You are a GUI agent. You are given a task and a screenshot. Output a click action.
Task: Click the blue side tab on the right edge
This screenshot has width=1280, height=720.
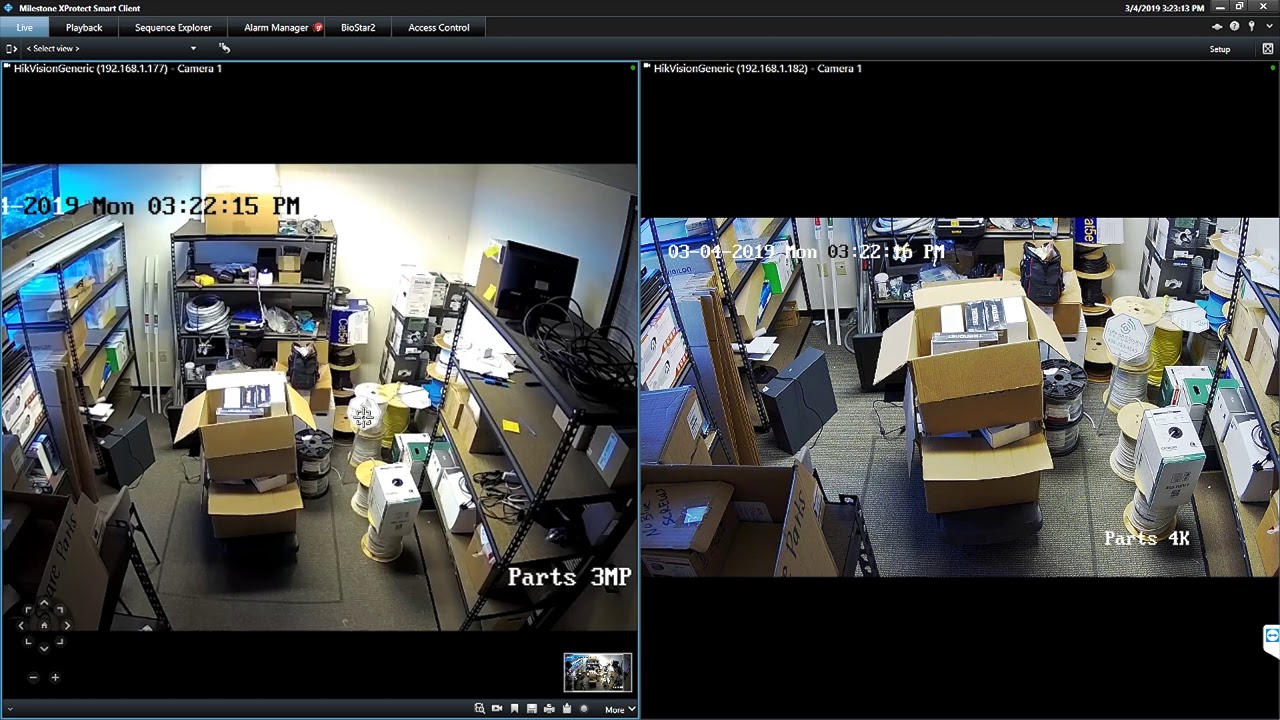pyautogui.click(x=1272, y=640)
